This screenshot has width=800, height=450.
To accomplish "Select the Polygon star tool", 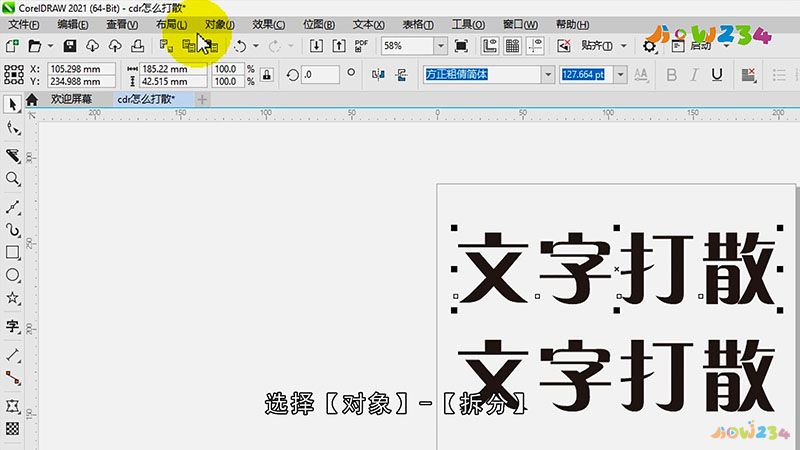I will point(13,298).
